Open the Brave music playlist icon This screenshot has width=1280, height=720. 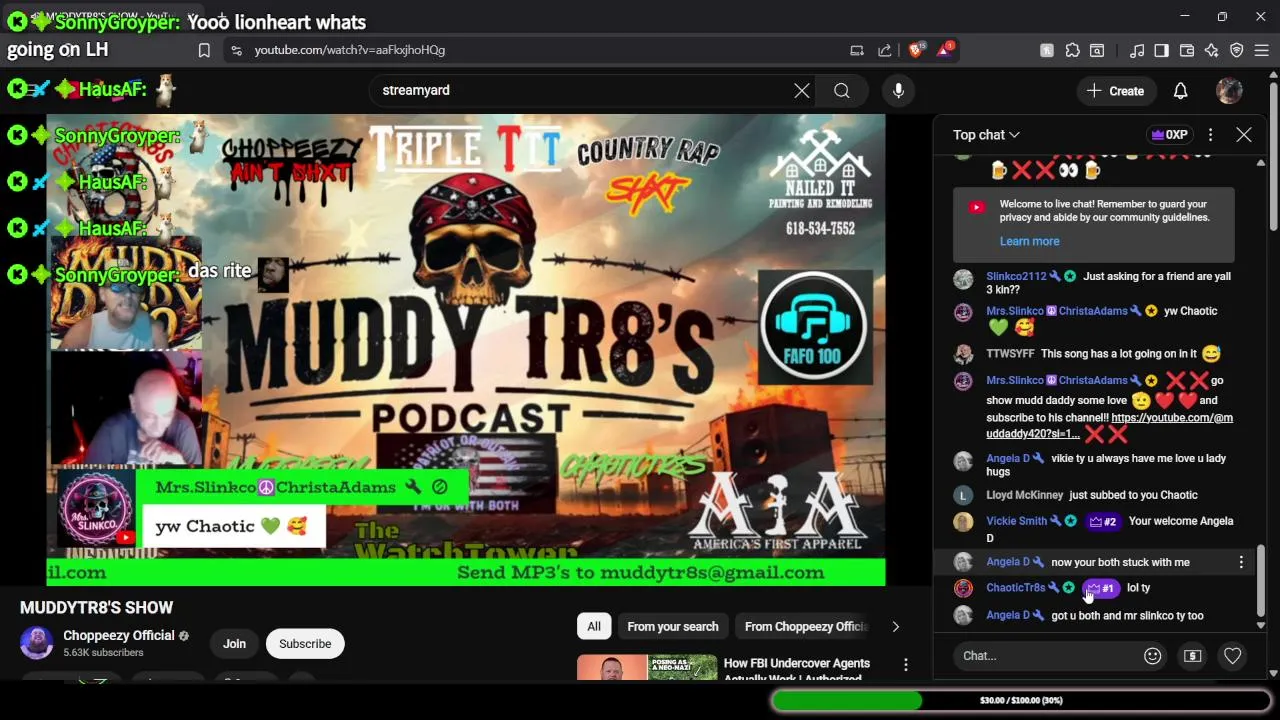(x=1137, y=50)
